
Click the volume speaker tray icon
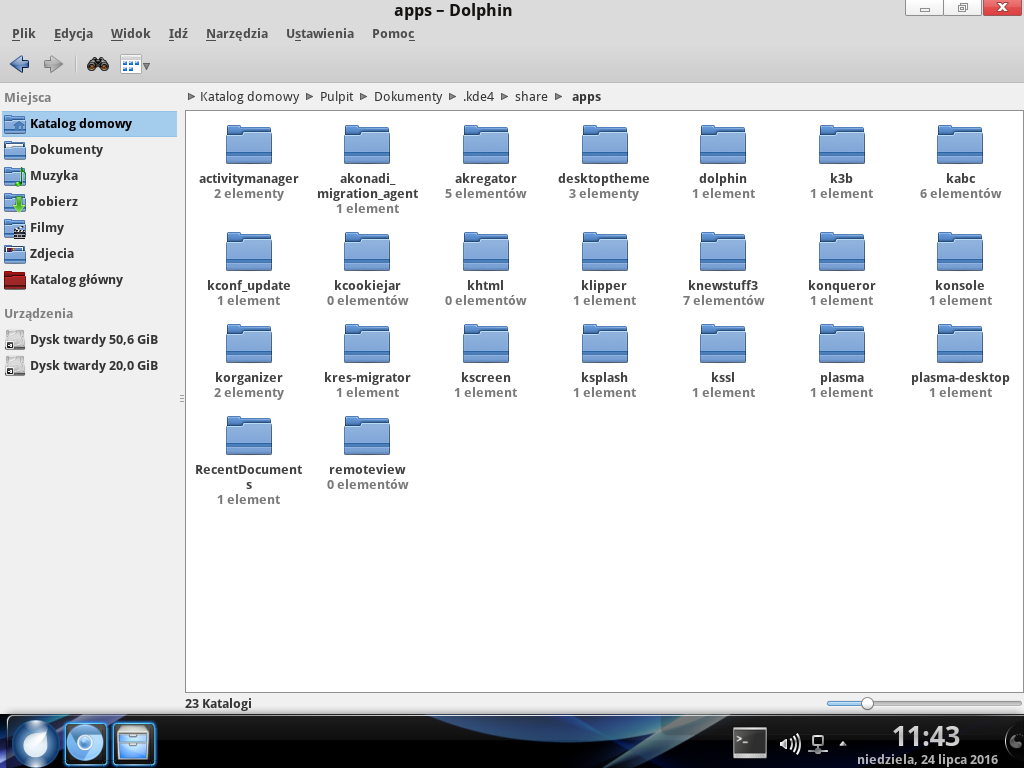click(789, 743)
